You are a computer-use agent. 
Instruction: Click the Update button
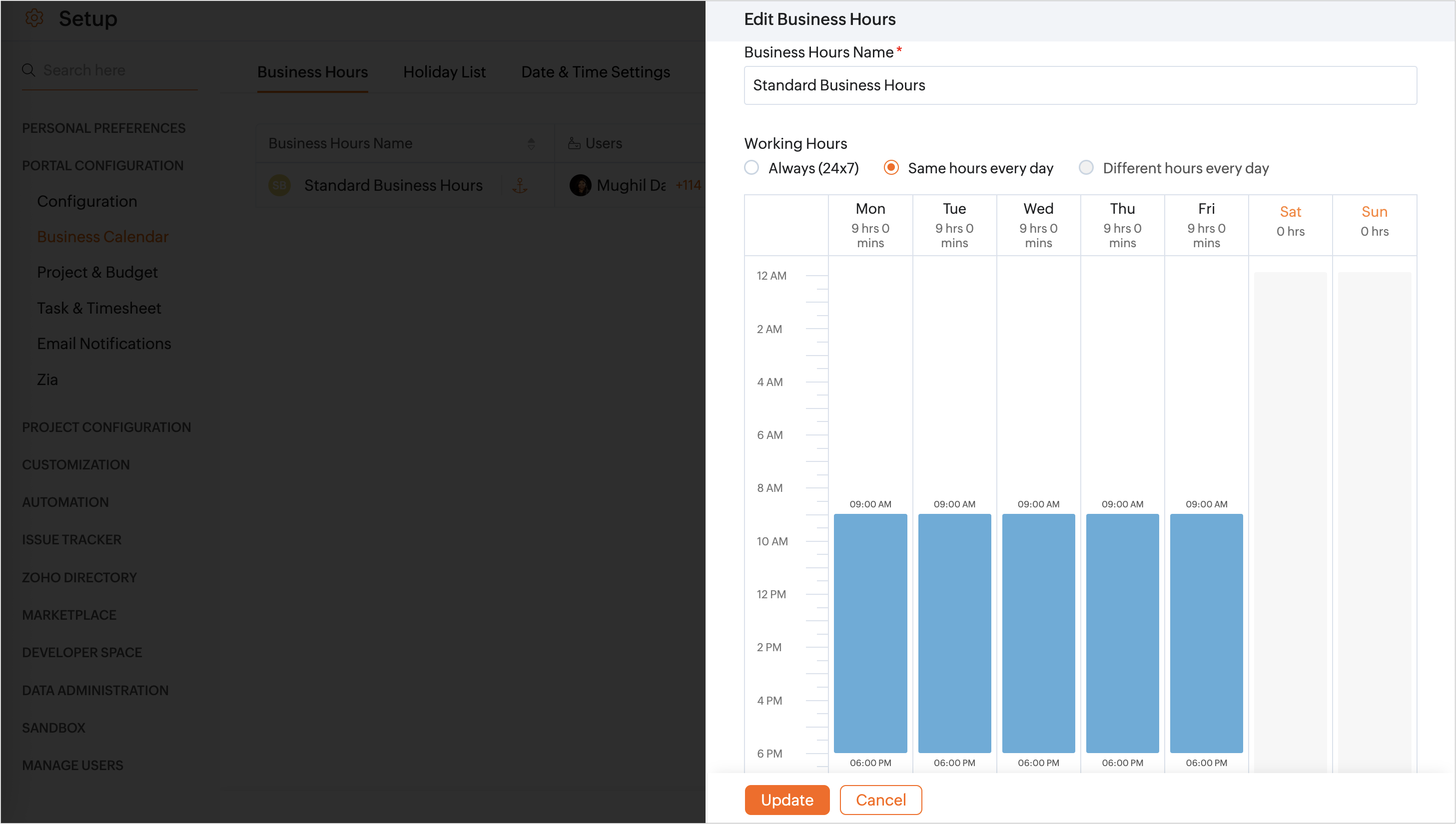click(x=787, y=800)
